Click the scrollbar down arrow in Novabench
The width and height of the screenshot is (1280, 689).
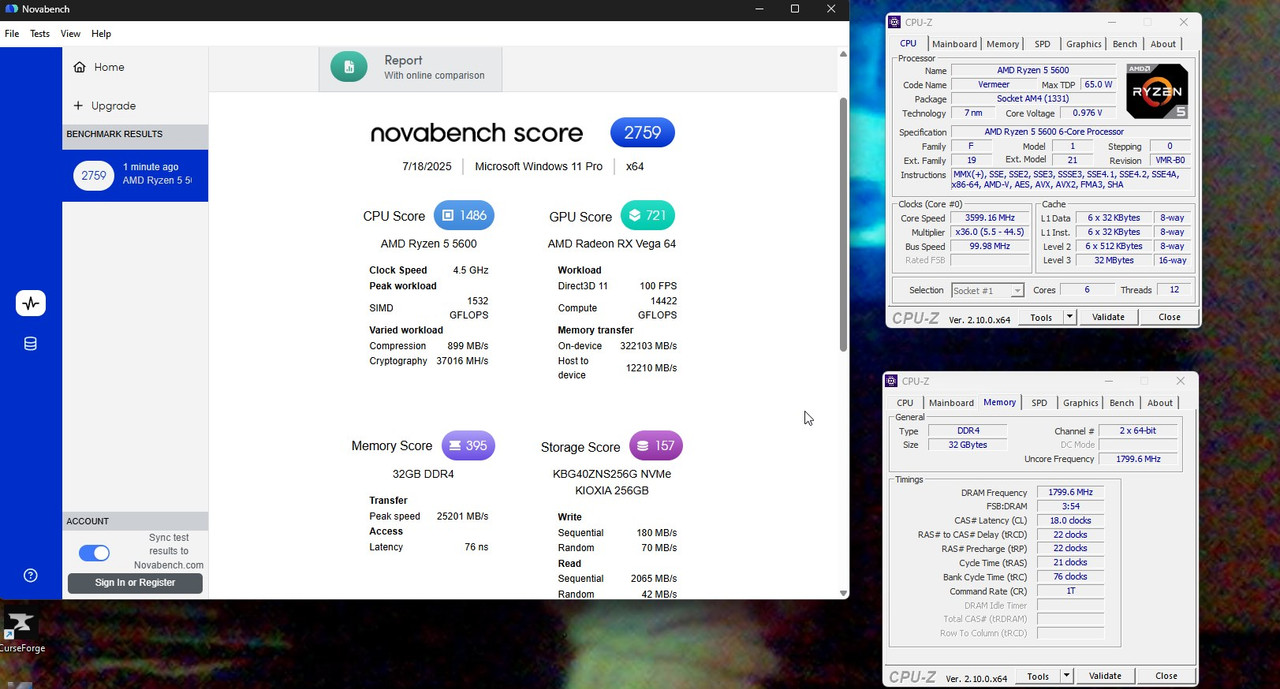843,593
